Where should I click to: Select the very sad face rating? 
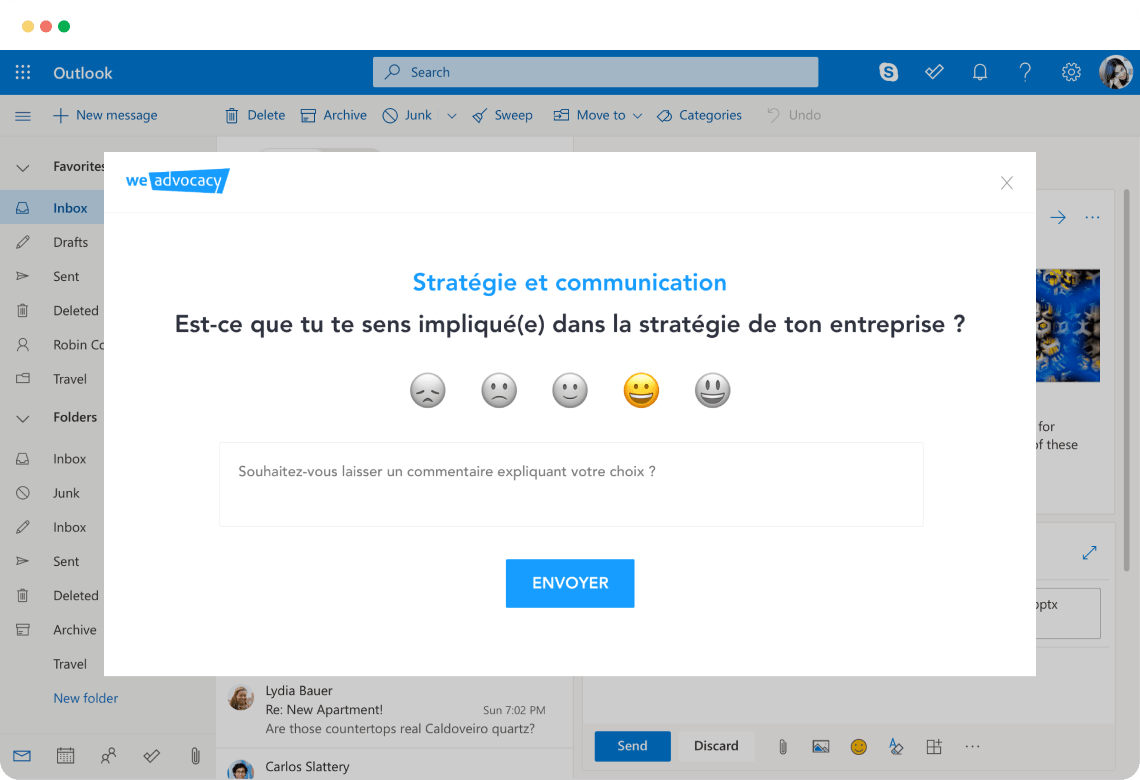pos(427,390)
